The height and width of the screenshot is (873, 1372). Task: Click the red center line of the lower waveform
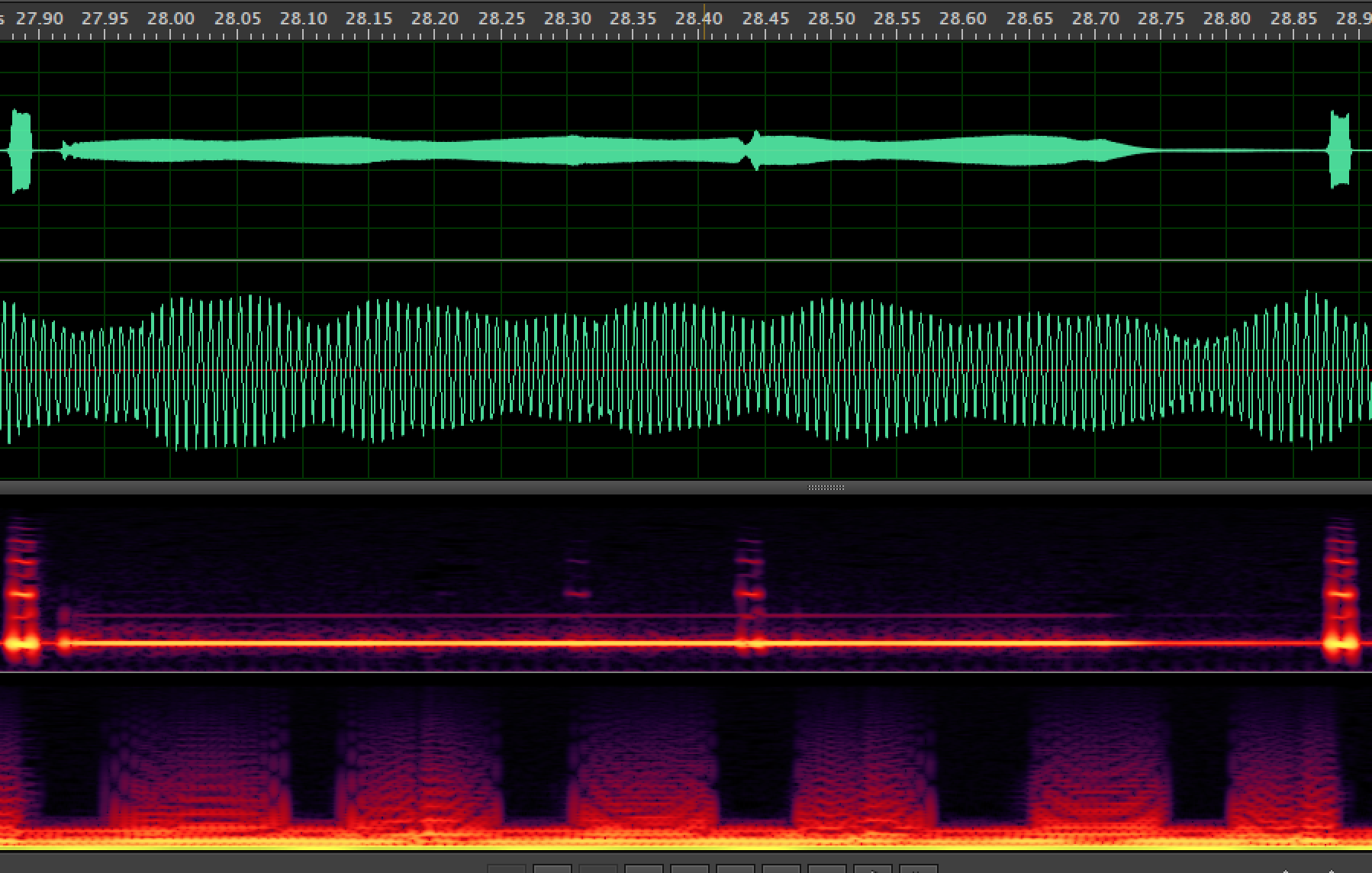pyautogui.click(x=687, y=371)
